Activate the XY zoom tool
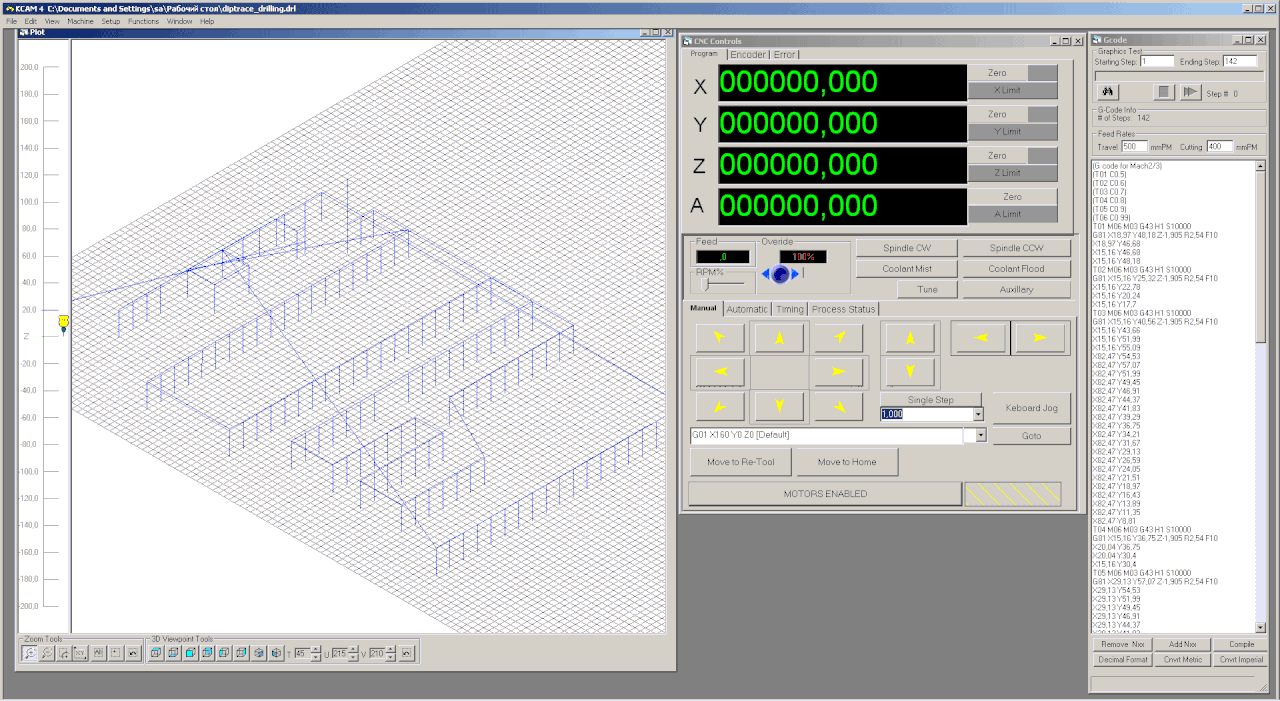The image size is (1280, 701). (x=81, y=653)
